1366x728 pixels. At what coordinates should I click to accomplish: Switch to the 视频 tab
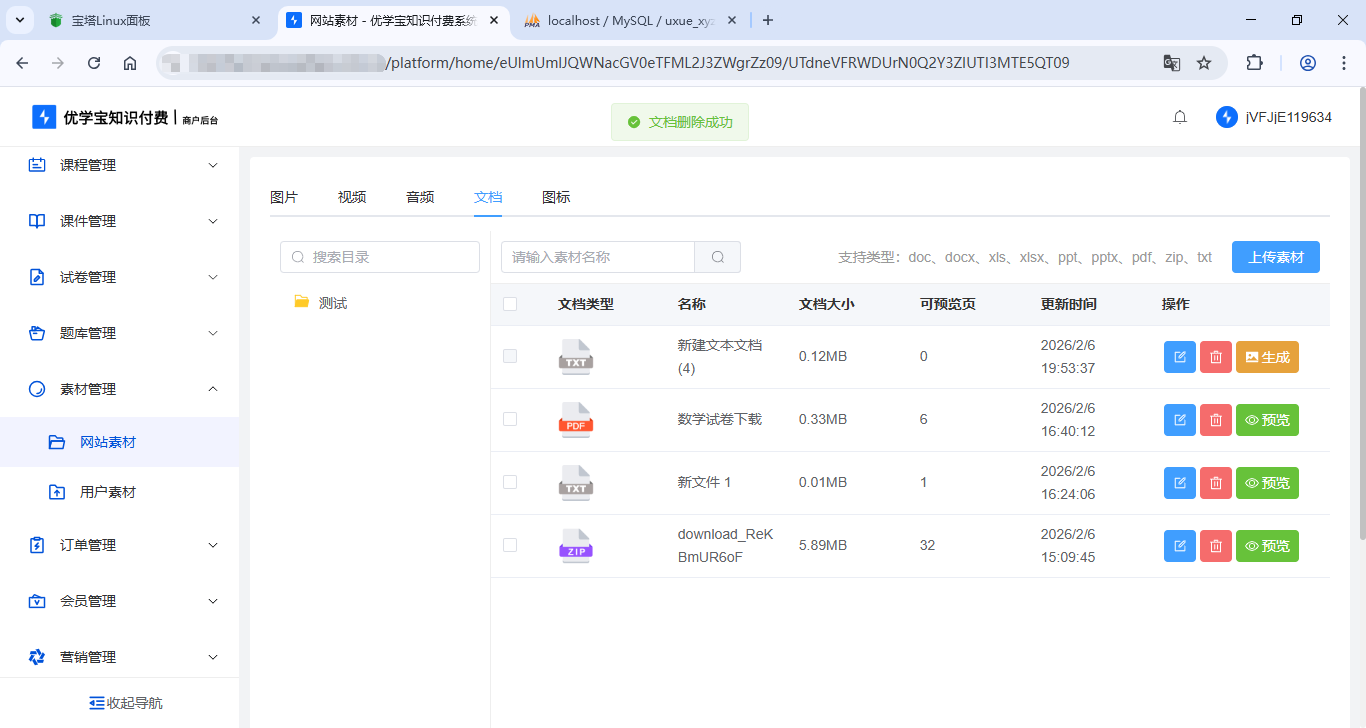point(351,197)
